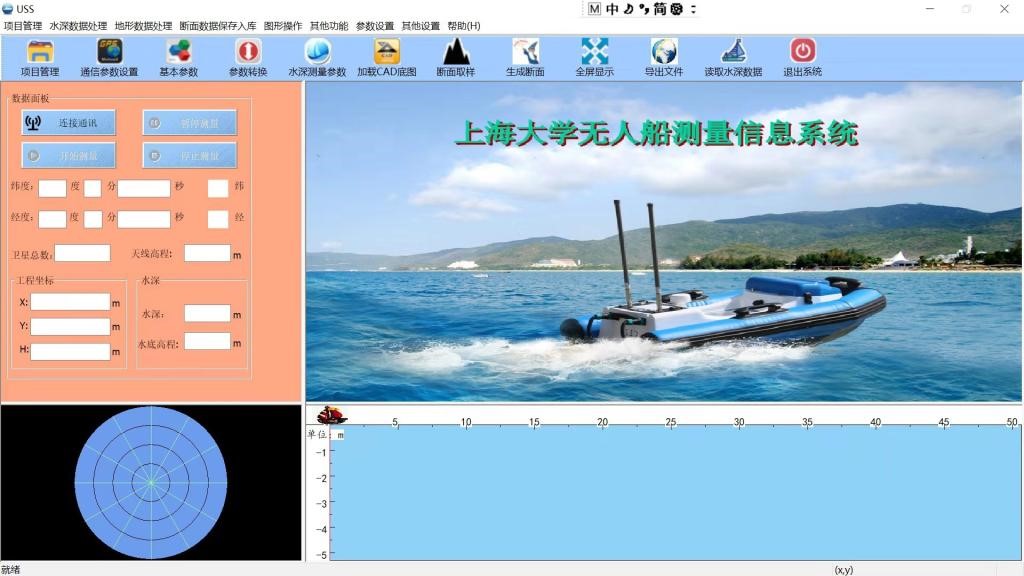
Task: Click the 基本参数 toolbar icon
Action: click(x=178, y=58)
